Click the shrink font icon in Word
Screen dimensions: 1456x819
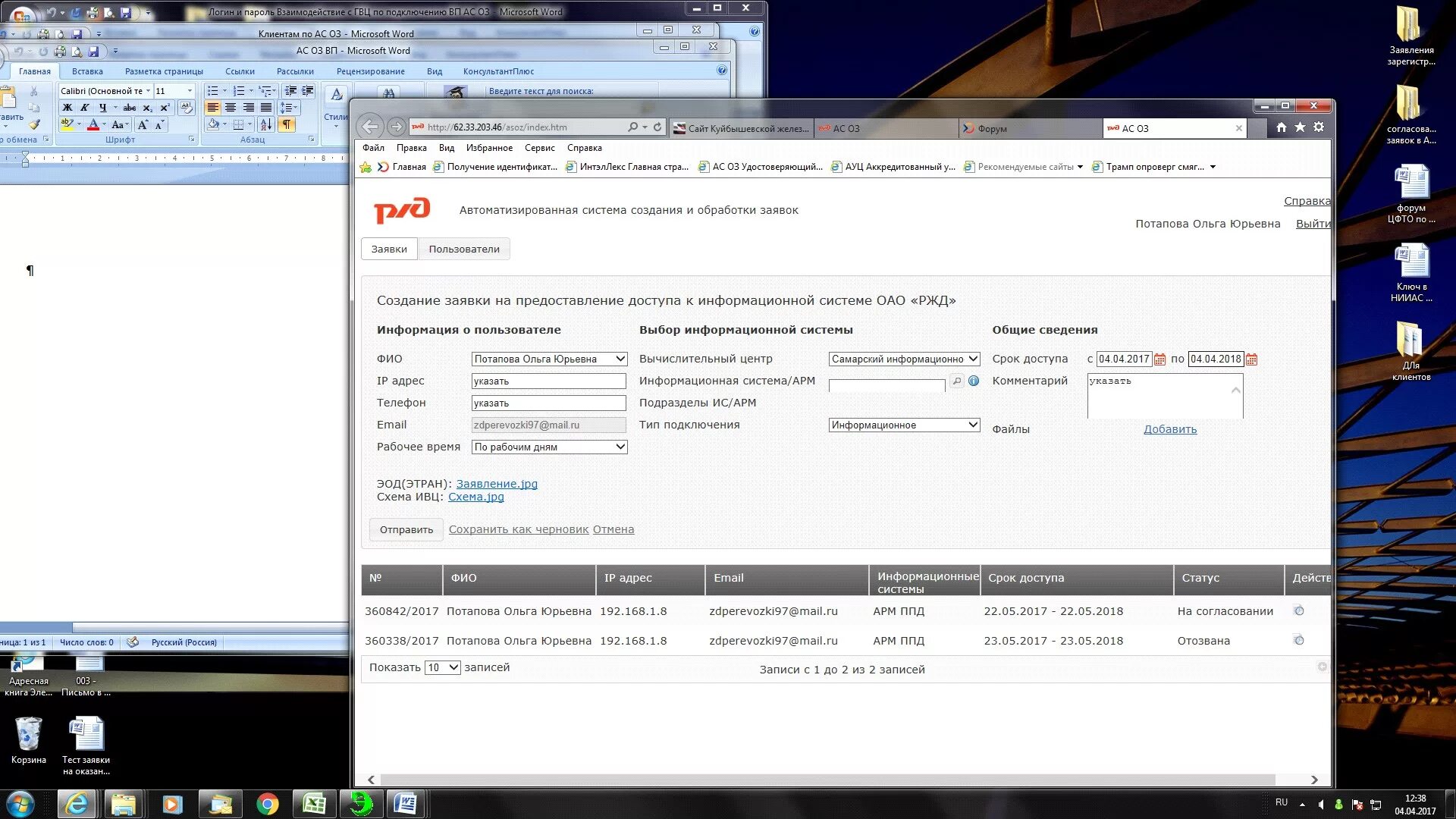pyautogui.click(x=159, y=124)
